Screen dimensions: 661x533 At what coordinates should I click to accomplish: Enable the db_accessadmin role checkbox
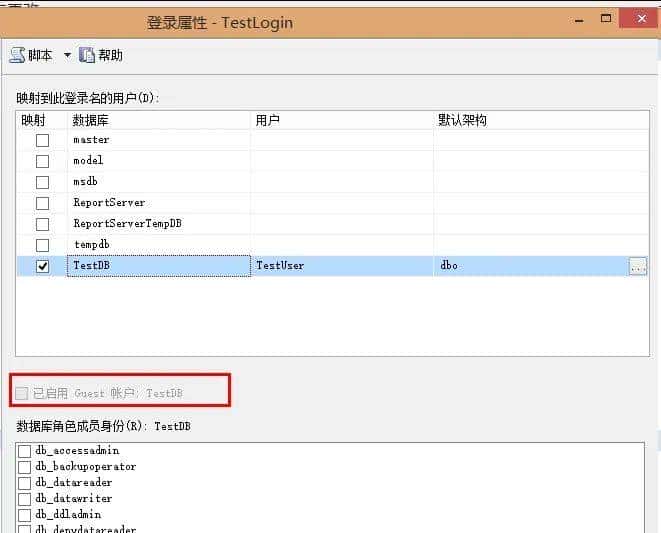(x=24, y=451)
